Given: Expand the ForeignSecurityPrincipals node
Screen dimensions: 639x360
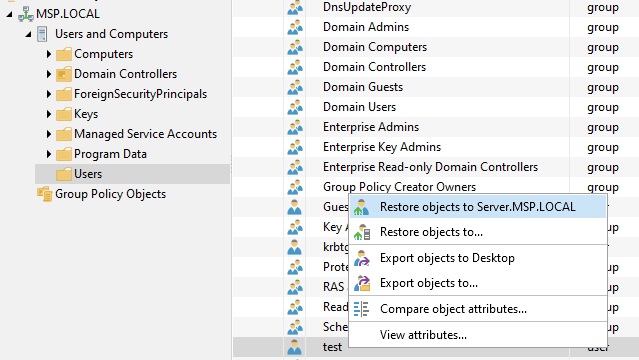Looking at the screenshot, I should [x=48, y=94].
